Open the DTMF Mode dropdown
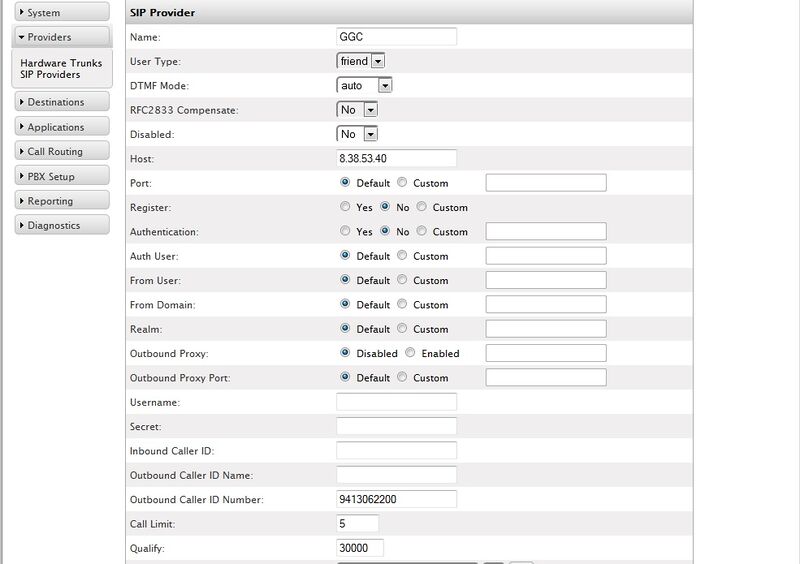 click(x=364, y=86)
